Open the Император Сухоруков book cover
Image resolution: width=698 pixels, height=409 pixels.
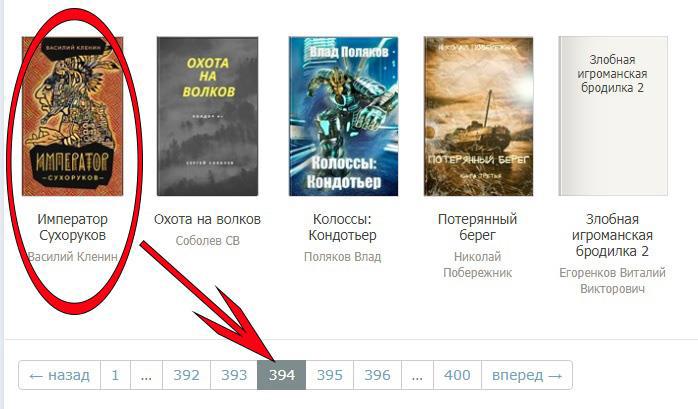[73, 116]
